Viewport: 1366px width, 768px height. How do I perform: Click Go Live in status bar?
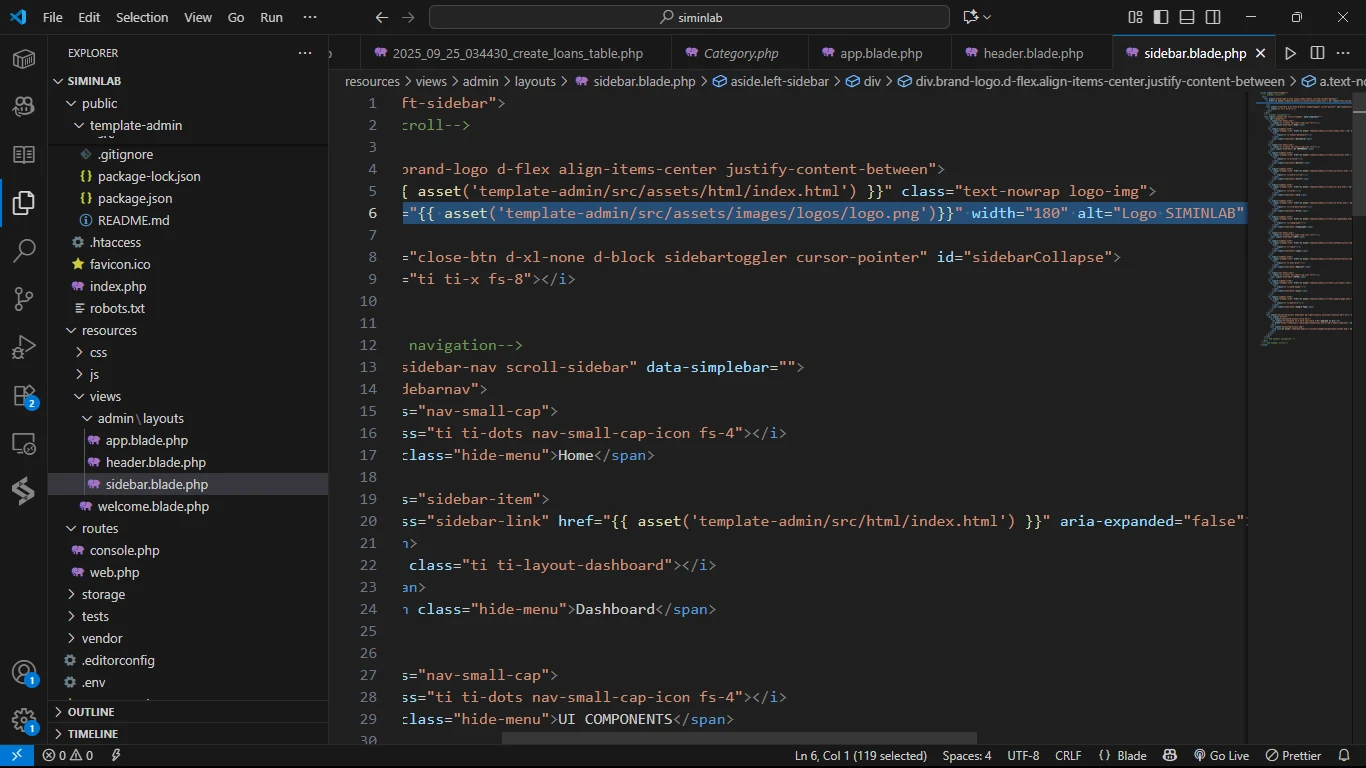[1221, 756]
